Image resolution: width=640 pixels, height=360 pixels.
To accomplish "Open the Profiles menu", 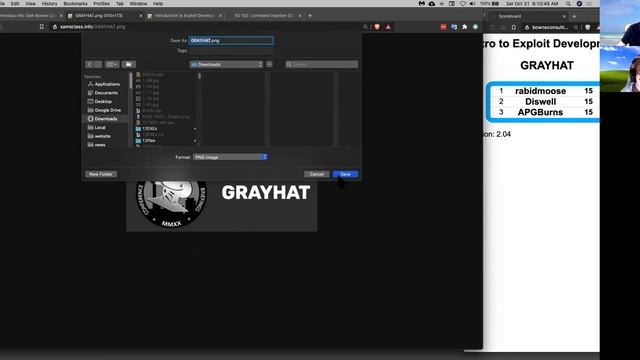I will click(102, 3).
